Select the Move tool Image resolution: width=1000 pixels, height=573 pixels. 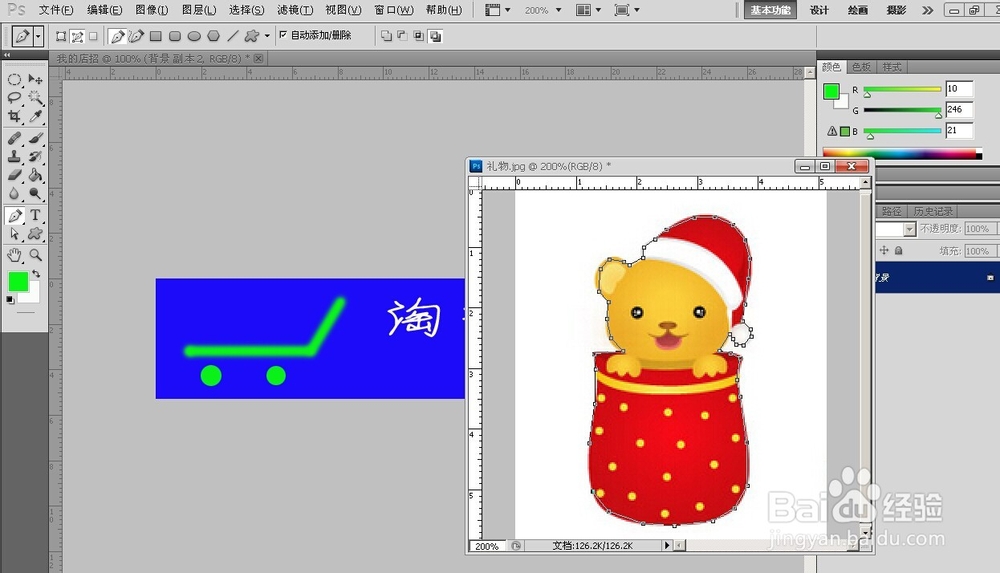pos(36,80)
